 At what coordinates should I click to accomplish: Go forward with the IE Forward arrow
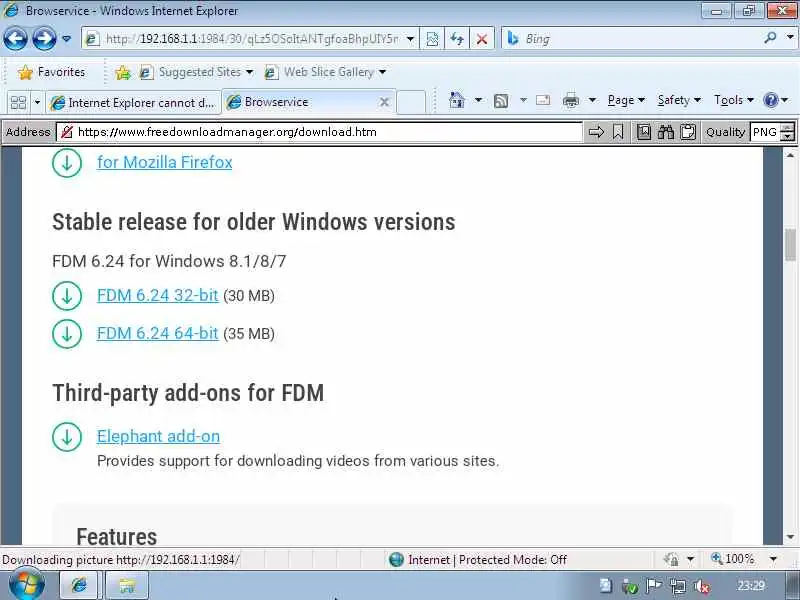click(x=44, y=38)
